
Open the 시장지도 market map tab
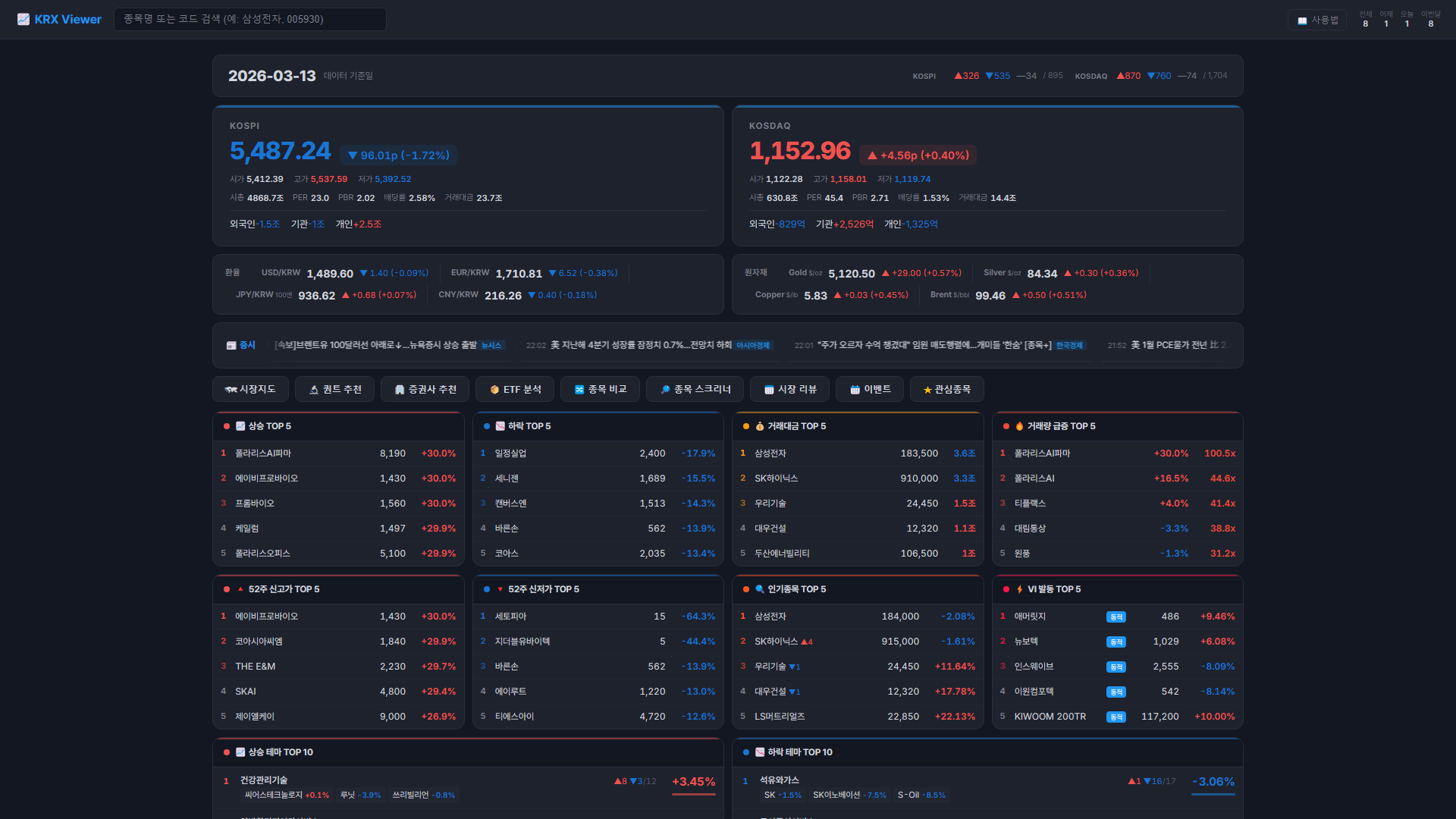click(x=250, y=390)
